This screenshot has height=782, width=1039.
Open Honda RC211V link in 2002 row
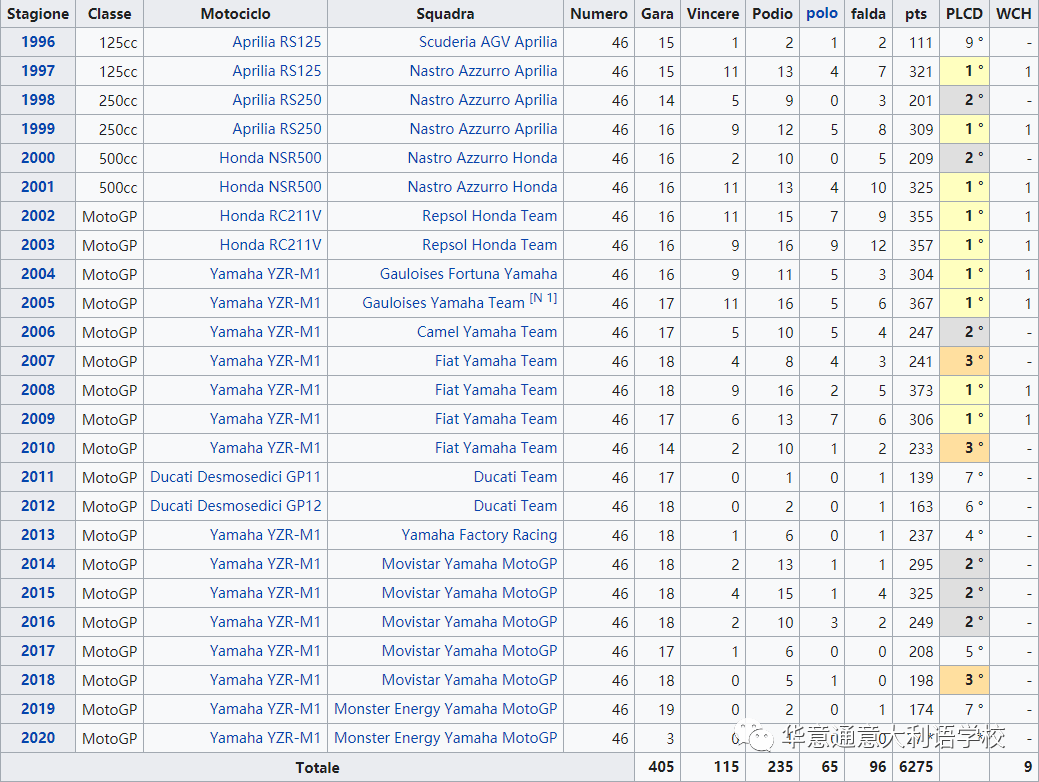click(270, 216)
